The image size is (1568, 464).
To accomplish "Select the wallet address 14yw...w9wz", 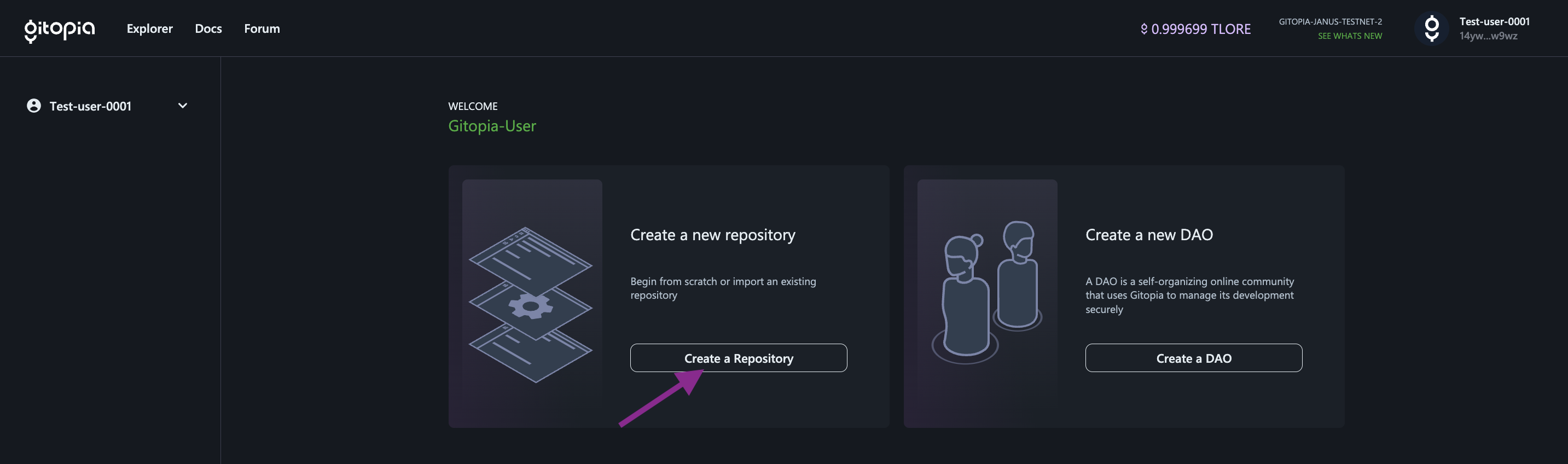I will tap(1488, 36).
